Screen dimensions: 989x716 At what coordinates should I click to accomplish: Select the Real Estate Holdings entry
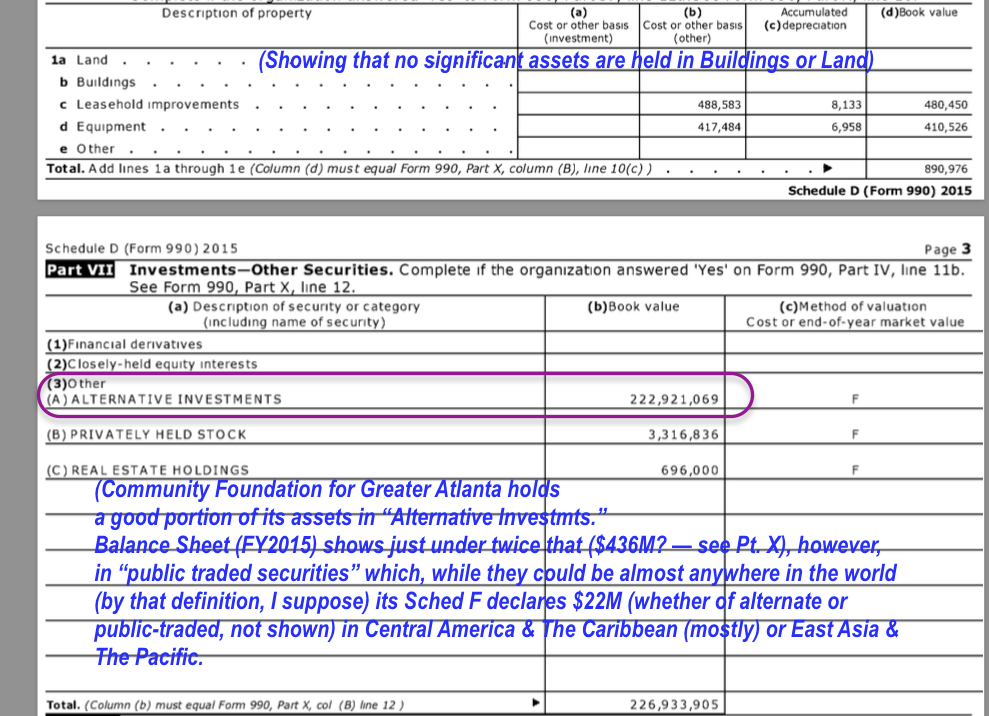click(148, 470)
